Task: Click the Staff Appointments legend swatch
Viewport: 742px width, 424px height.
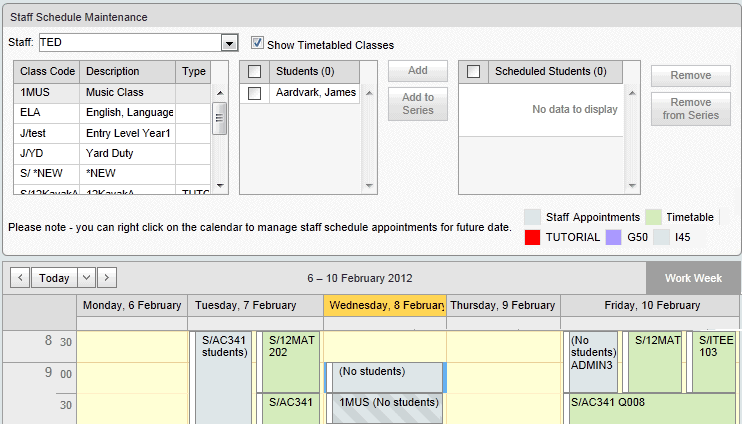Action: (x=532, y=217)
